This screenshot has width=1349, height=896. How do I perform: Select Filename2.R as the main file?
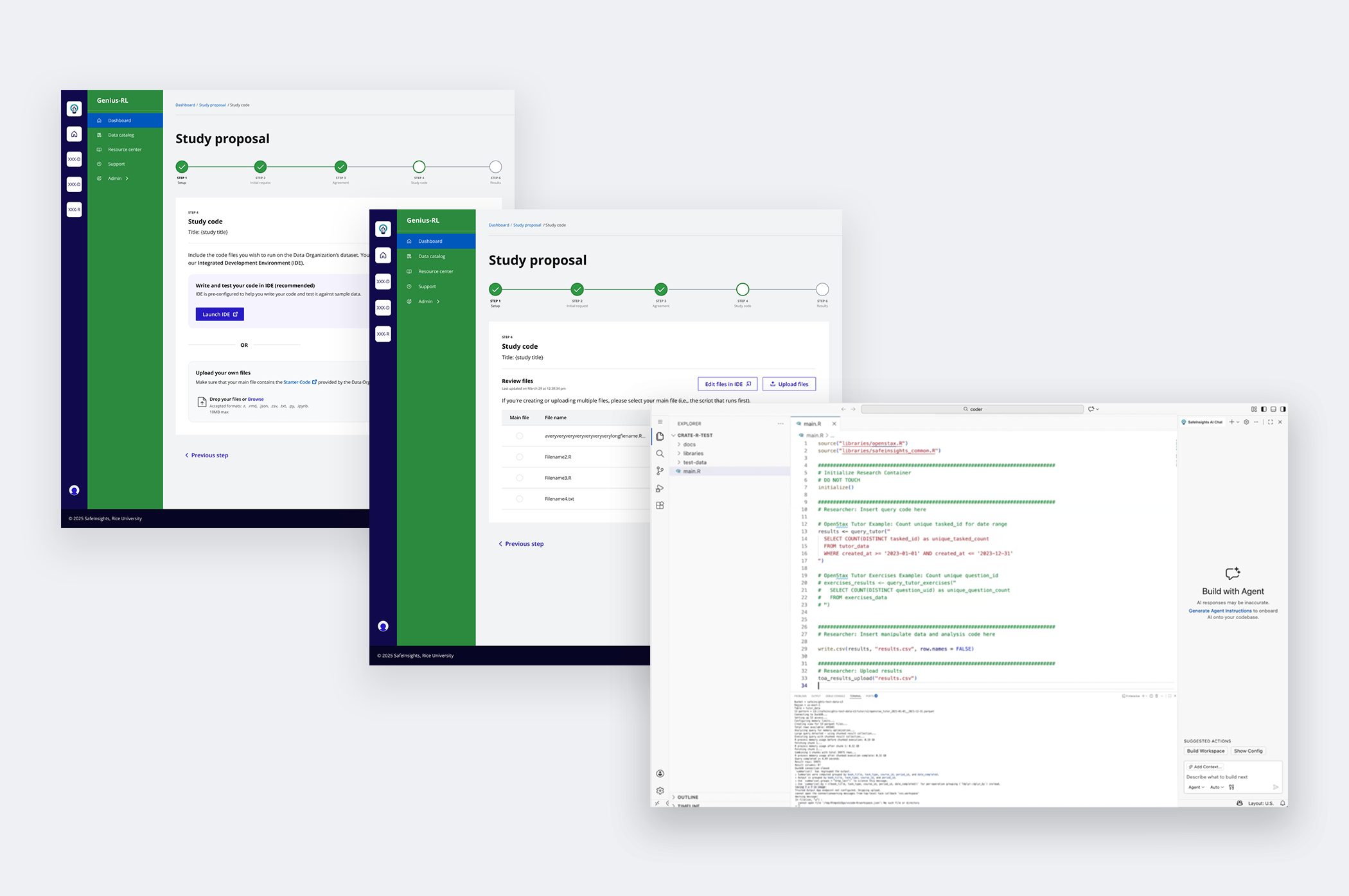519,457
